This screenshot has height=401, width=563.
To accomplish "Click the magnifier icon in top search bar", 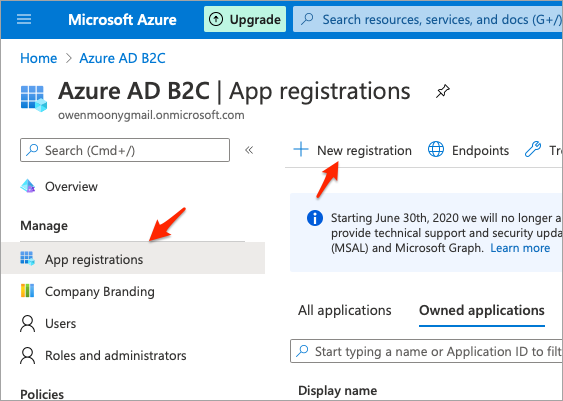I will coord(307,19).
